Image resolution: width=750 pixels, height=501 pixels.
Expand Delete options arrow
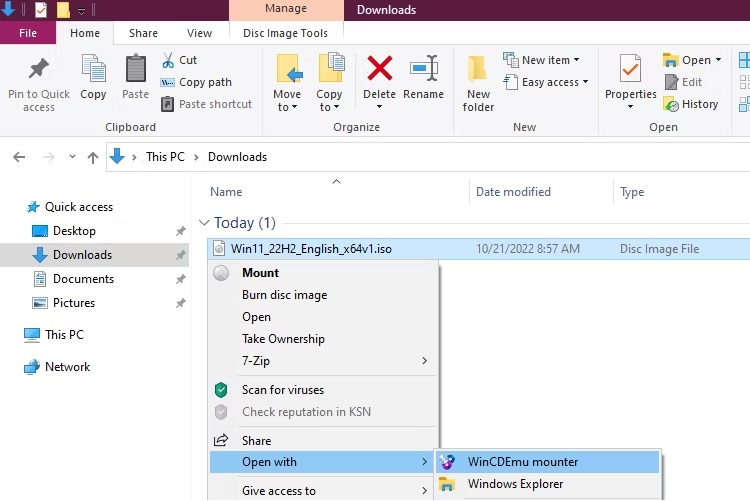(379, 107)
